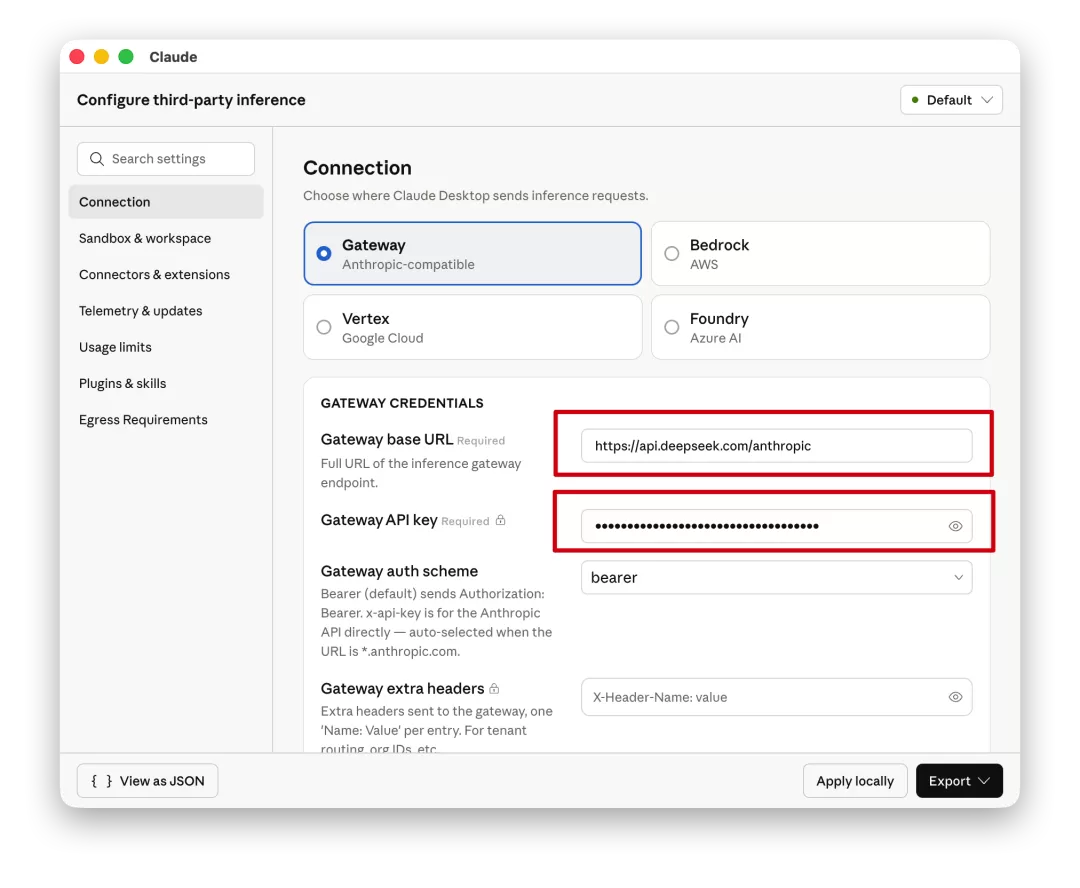Open the Export button dropdown
Screen dimensions: 1080x888
coord(959,781)
